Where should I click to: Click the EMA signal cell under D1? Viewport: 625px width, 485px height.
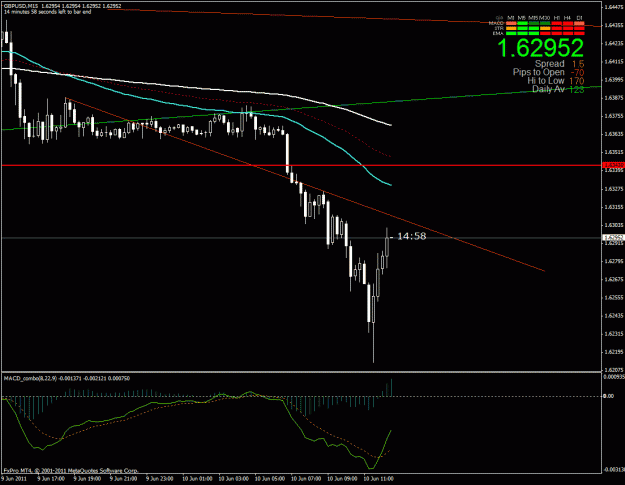click(579, 33)
